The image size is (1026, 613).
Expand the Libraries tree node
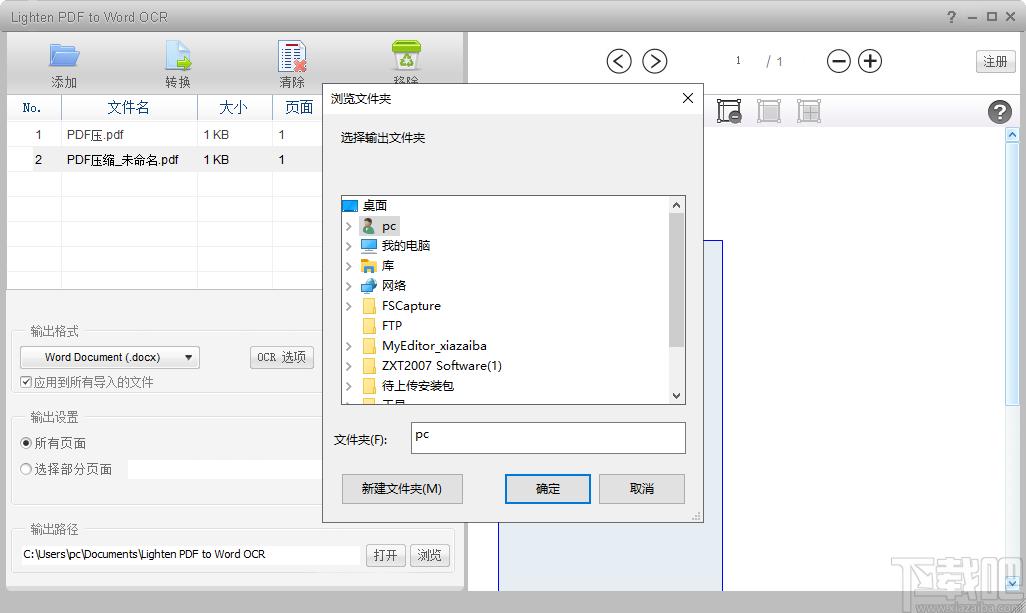point(349,266)
